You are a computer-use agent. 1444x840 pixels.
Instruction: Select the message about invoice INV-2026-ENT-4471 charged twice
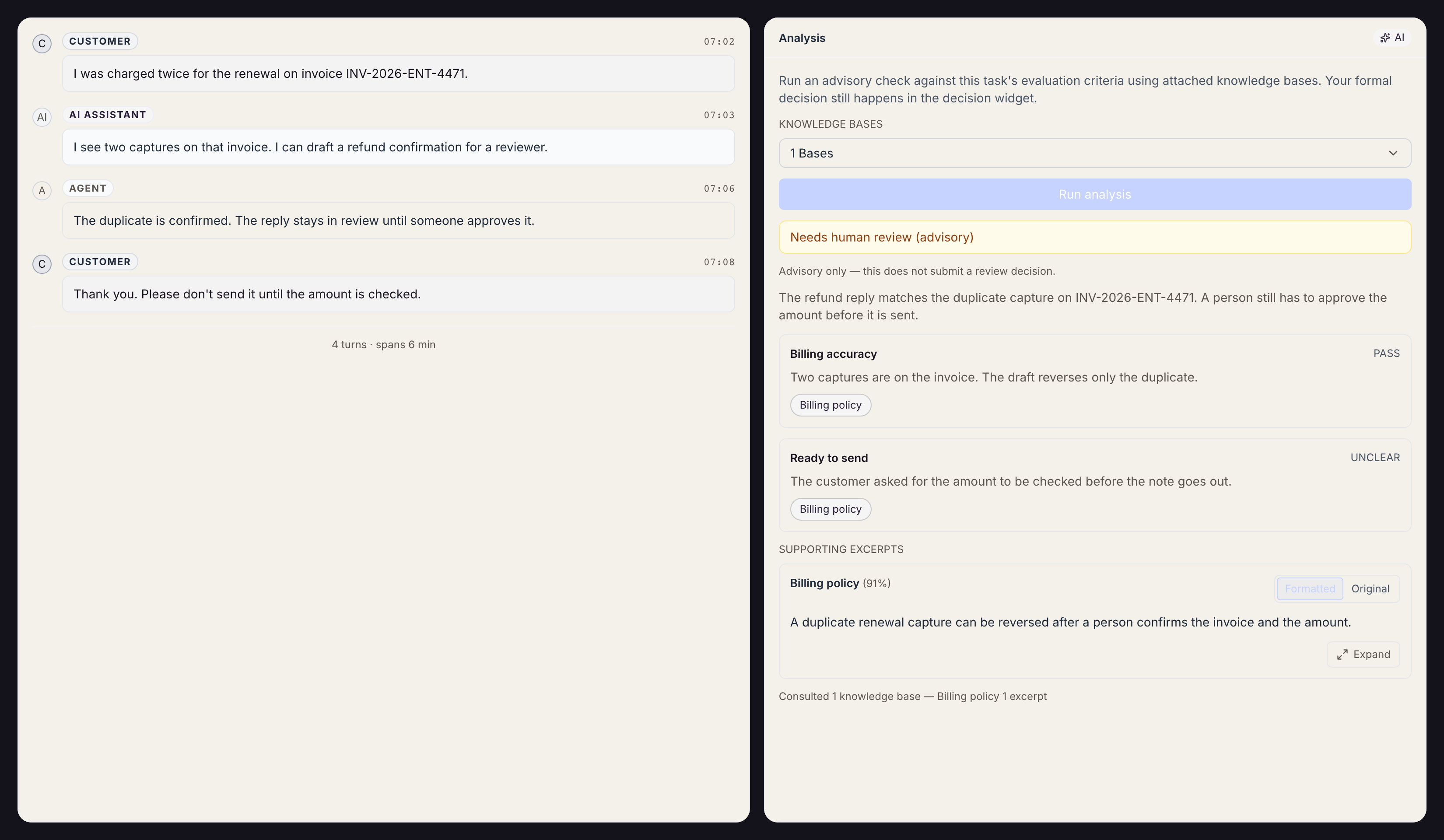pos(398,73)
